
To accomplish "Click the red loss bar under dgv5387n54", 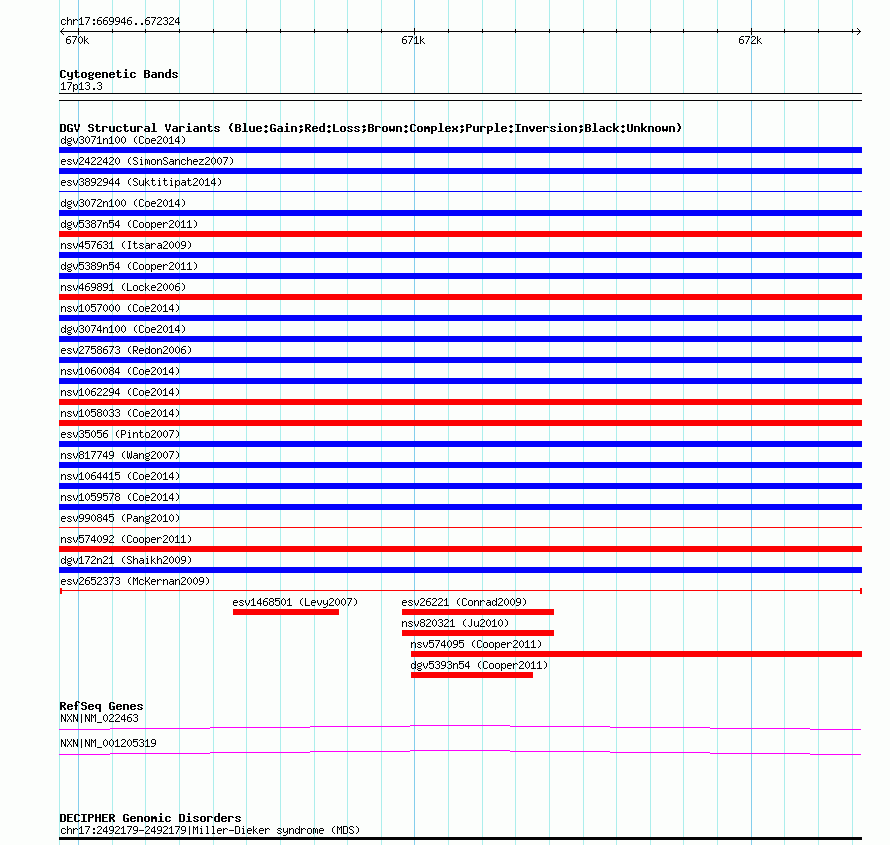I will point(460,234).
